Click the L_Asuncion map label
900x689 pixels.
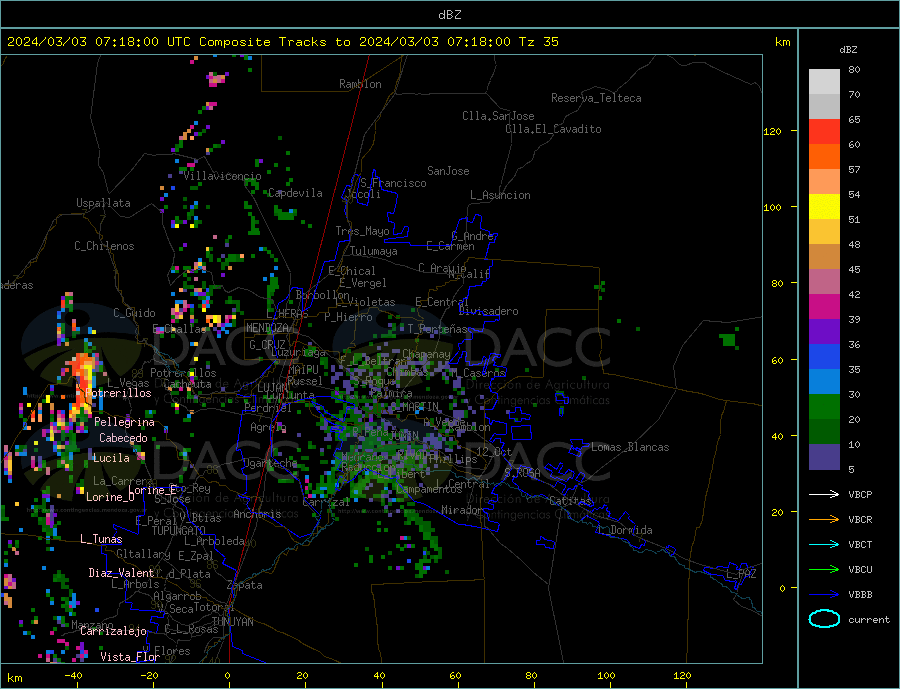point(501,195)
